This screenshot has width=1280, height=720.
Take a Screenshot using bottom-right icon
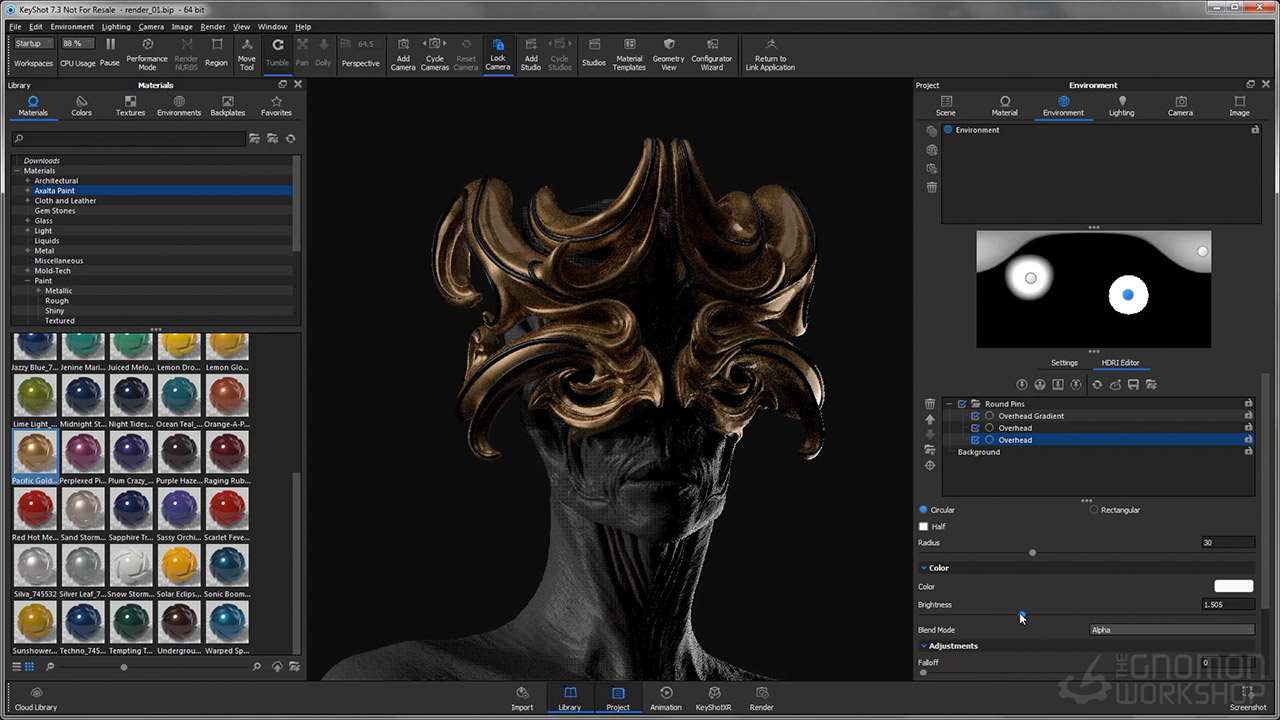point(1247,697)
